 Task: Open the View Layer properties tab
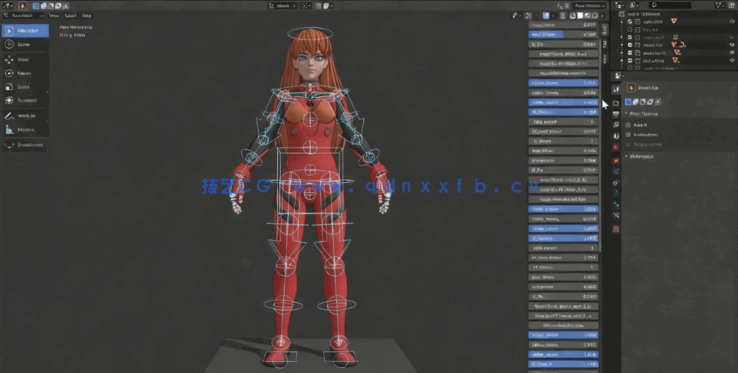pyautogui.click(x=616, y=125)
